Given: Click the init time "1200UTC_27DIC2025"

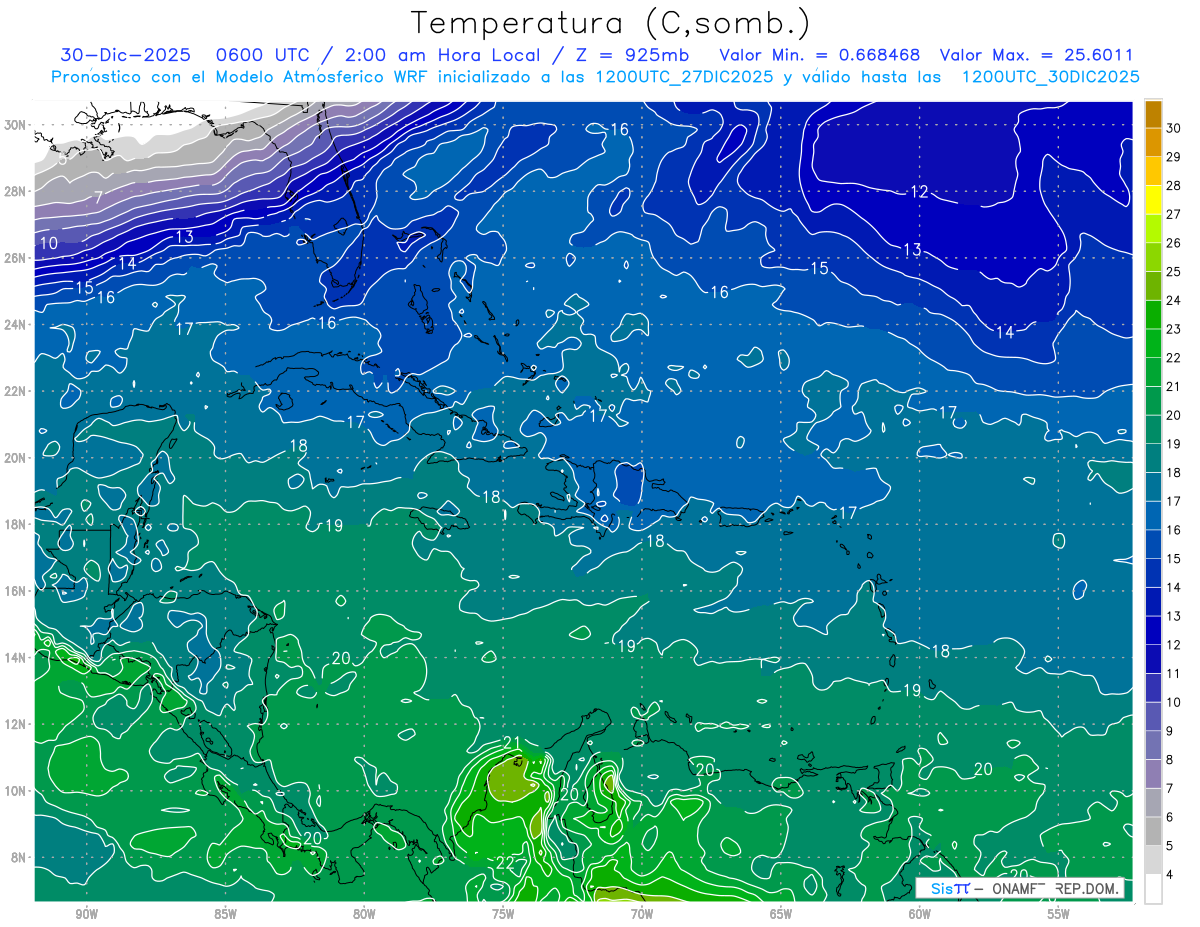Looking at the screenshot, I should coord(684,77).
